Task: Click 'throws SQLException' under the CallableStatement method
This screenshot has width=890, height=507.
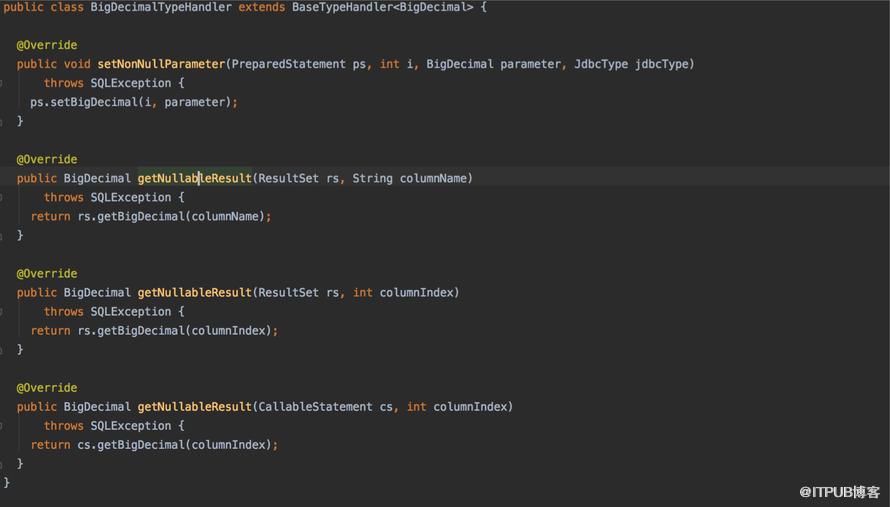Action: click(x=107, y=426)
